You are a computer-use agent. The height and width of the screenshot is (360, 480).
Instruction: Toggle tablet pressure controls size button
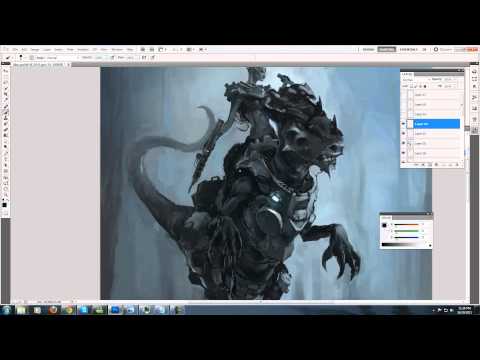pos(153,58)
